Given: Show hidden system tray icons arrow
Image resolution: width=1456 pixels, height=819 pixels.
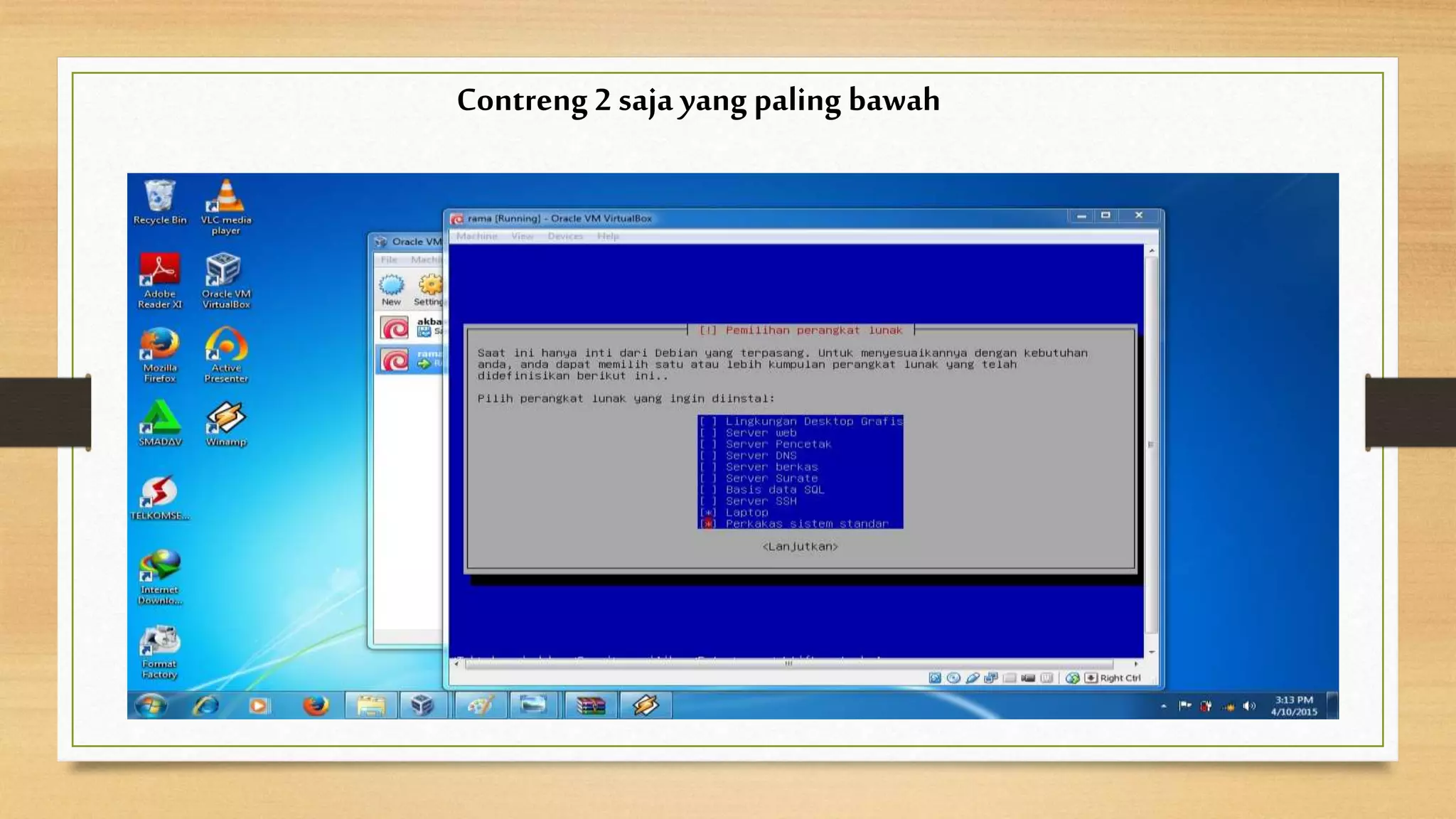Looking at the screenshot, I should tap(1164, 706).
